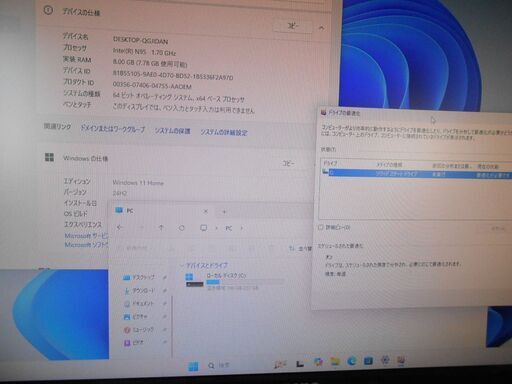The height and width of the screenshot is (384, 512).
Task: Collapse the Devices and drives group
Action: click(182, 266)
